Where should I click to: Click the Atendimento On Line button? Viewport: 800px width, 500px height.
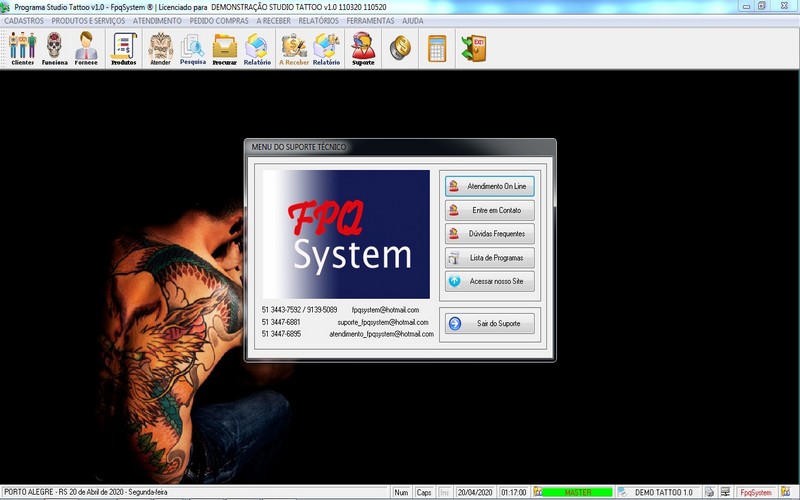[x=488, y=187]
